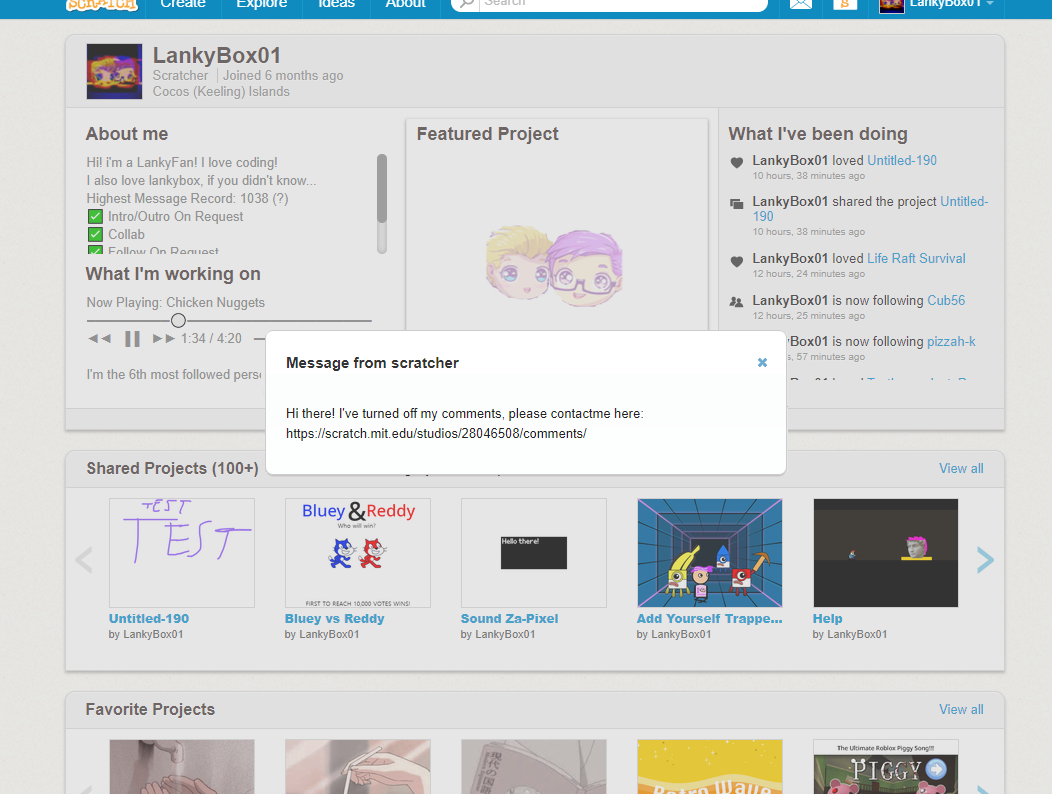This screenshot has width=1052, height=794.
Task: Toggle the Follow On Request checkbox
Action: coord(95,250)
